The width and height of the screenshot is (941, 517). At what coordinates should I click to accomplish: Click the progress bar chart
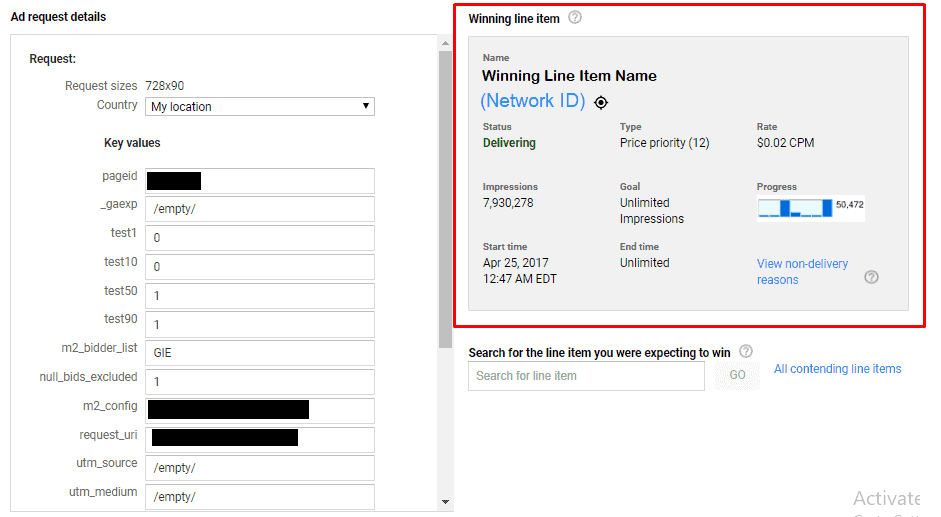pos(795,207)
